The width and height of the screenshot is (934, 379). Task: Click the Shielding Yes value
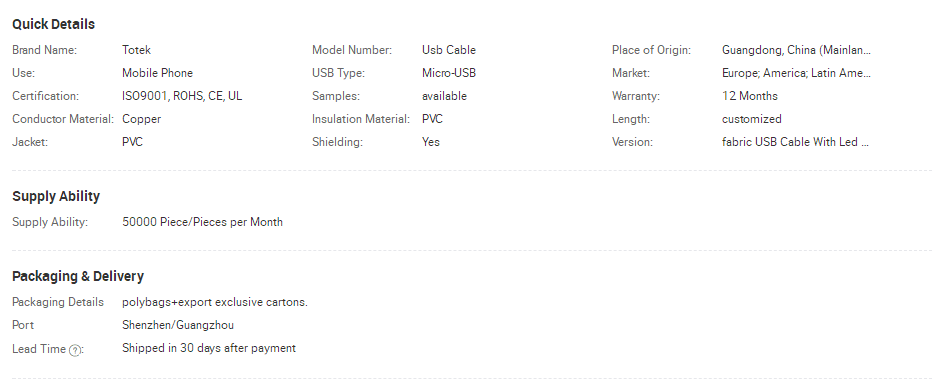[431, 142]
